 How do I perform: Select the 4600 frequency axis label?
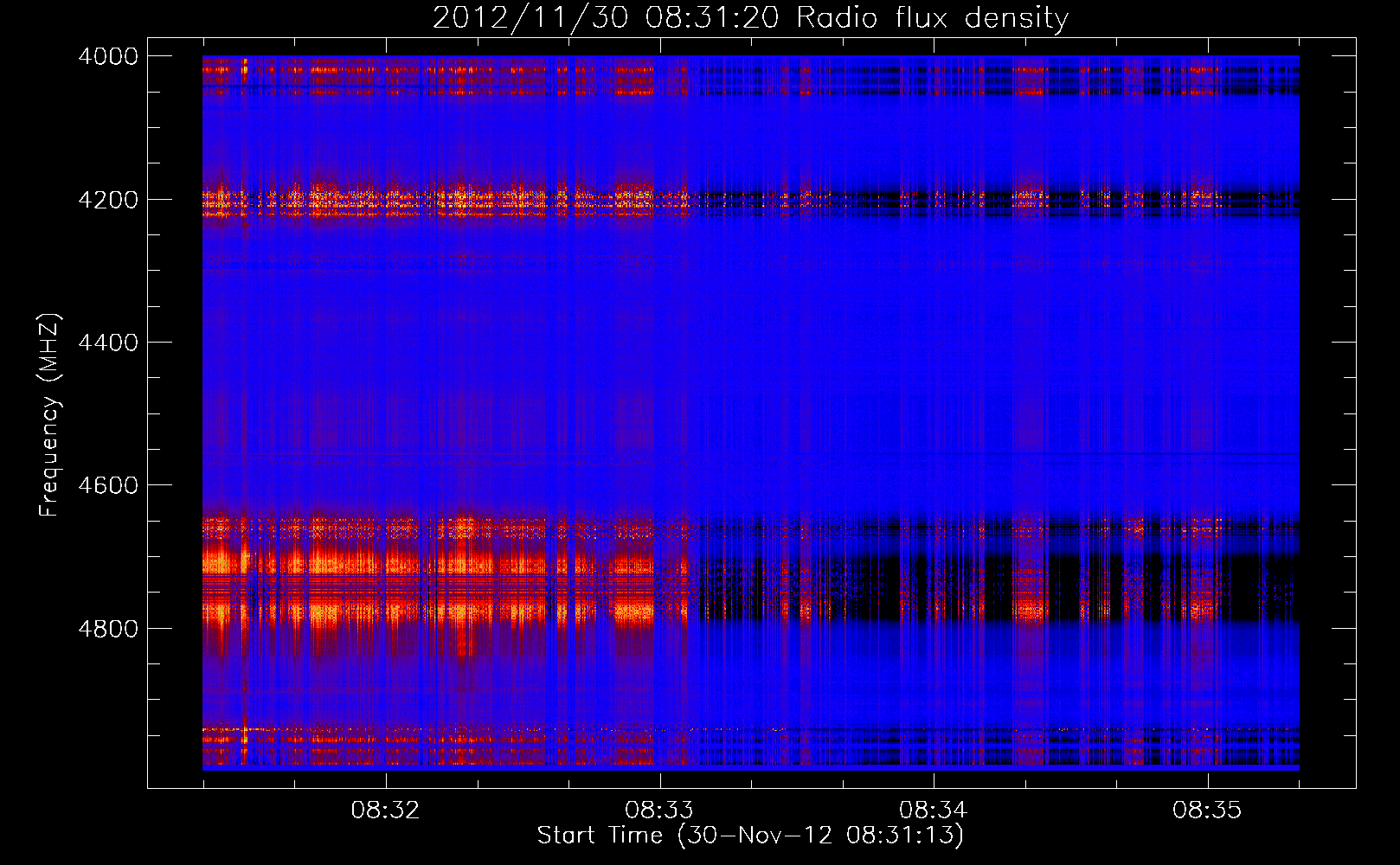coord(108,485)
